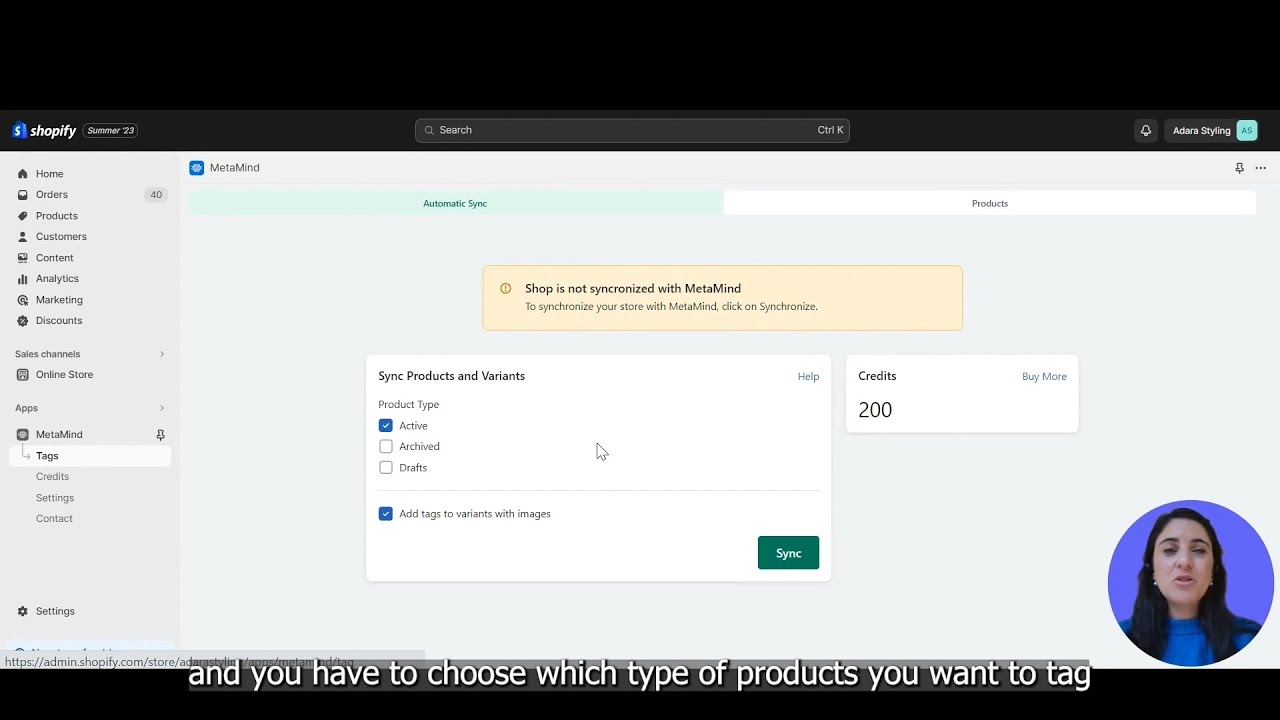Click the Customers person icon
Viewport: 1280px width, 720px height.
point(23,237)
